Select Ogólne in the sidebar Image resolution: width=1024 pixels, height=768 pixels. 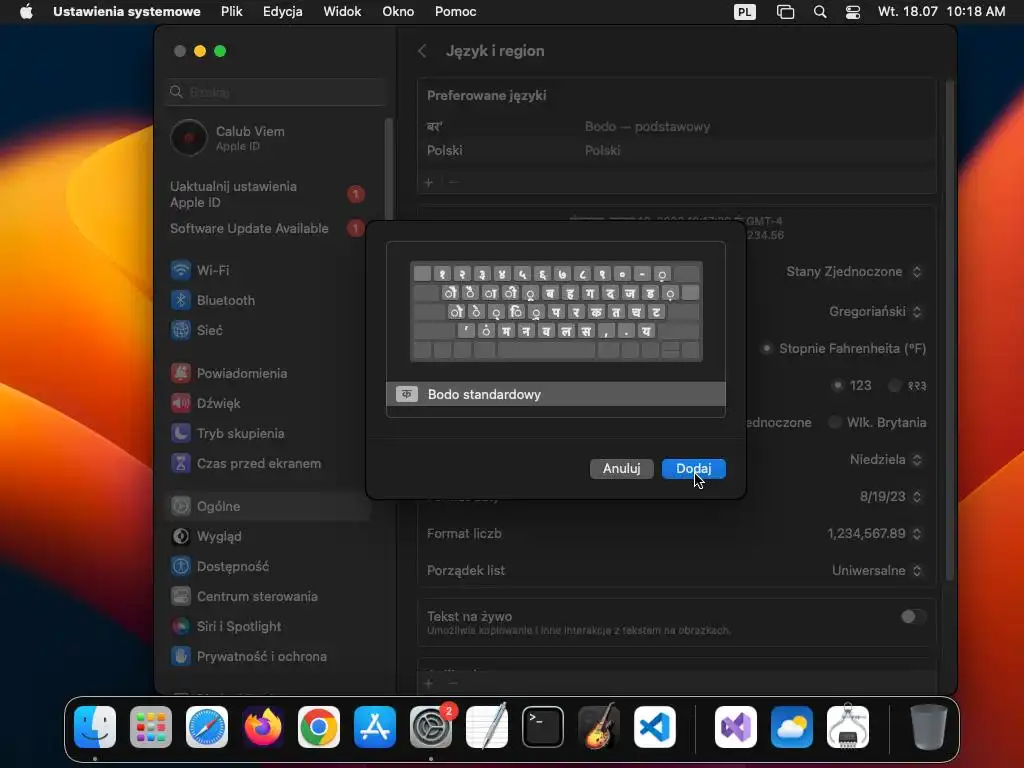(x=268, y=506)
